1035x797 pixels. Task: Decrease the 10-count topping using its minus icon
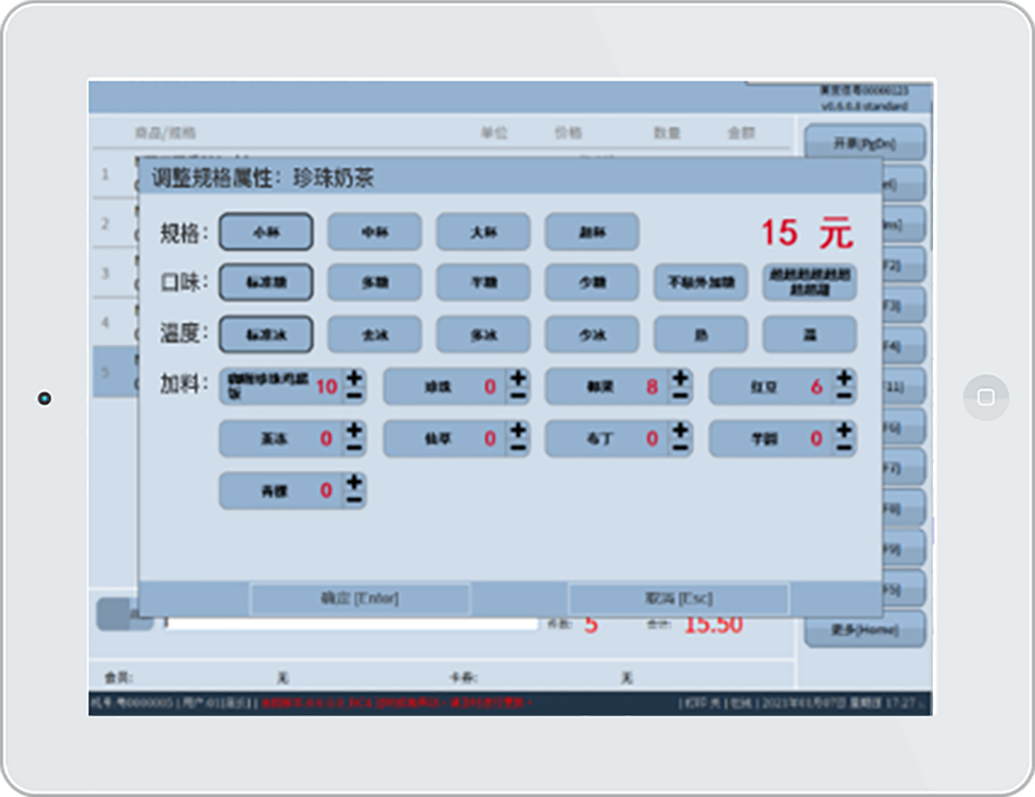tap(354, 395)
